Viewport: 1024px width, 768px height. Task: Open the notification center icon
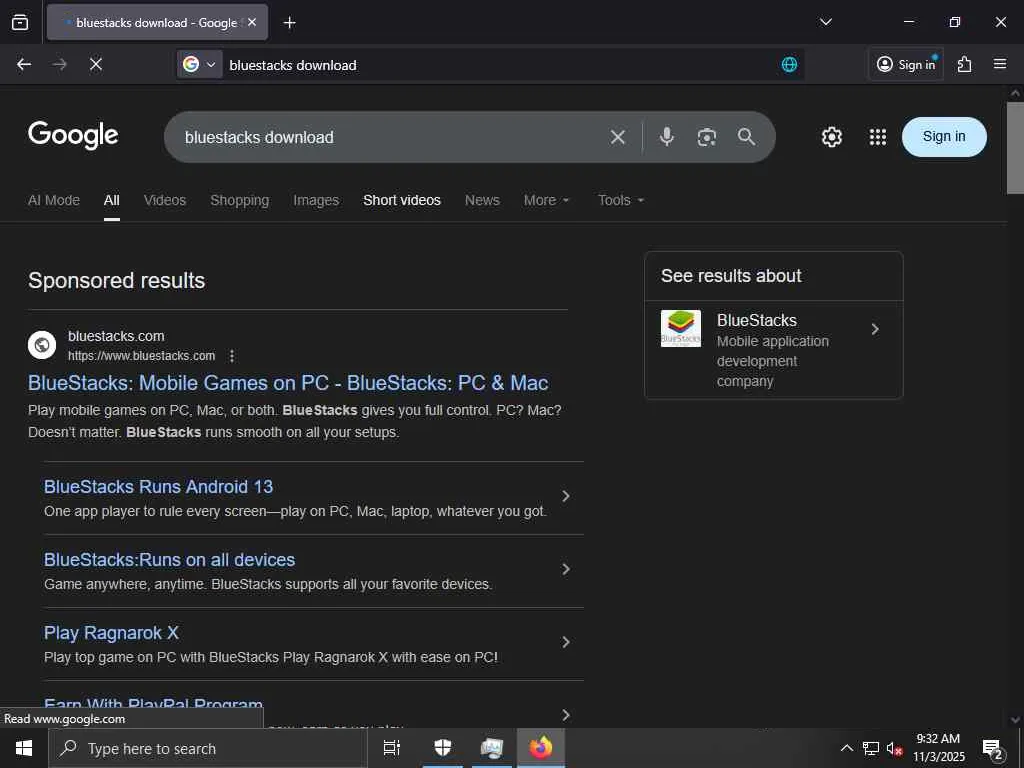[993, 748]
